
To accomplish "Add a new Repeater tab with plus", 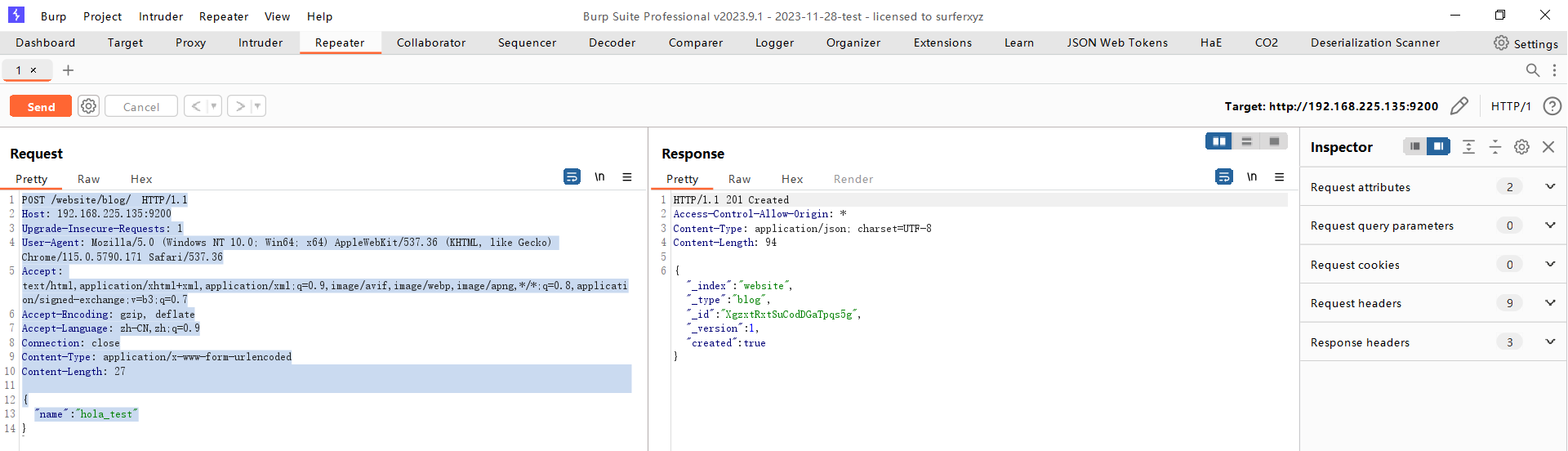I will (69, 70).
